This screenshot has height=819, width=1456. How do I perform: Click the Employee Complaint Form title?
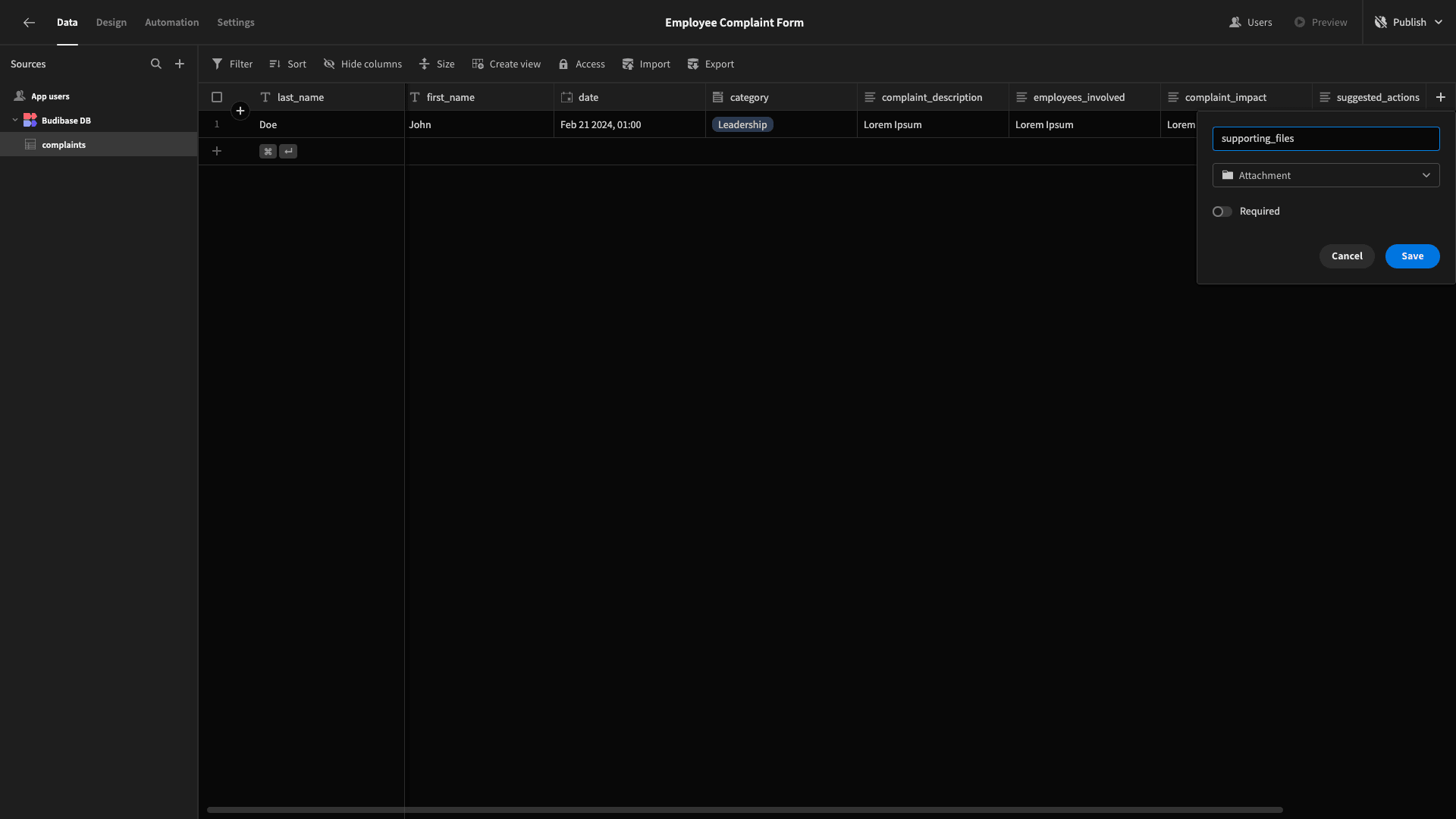[734, 23]
